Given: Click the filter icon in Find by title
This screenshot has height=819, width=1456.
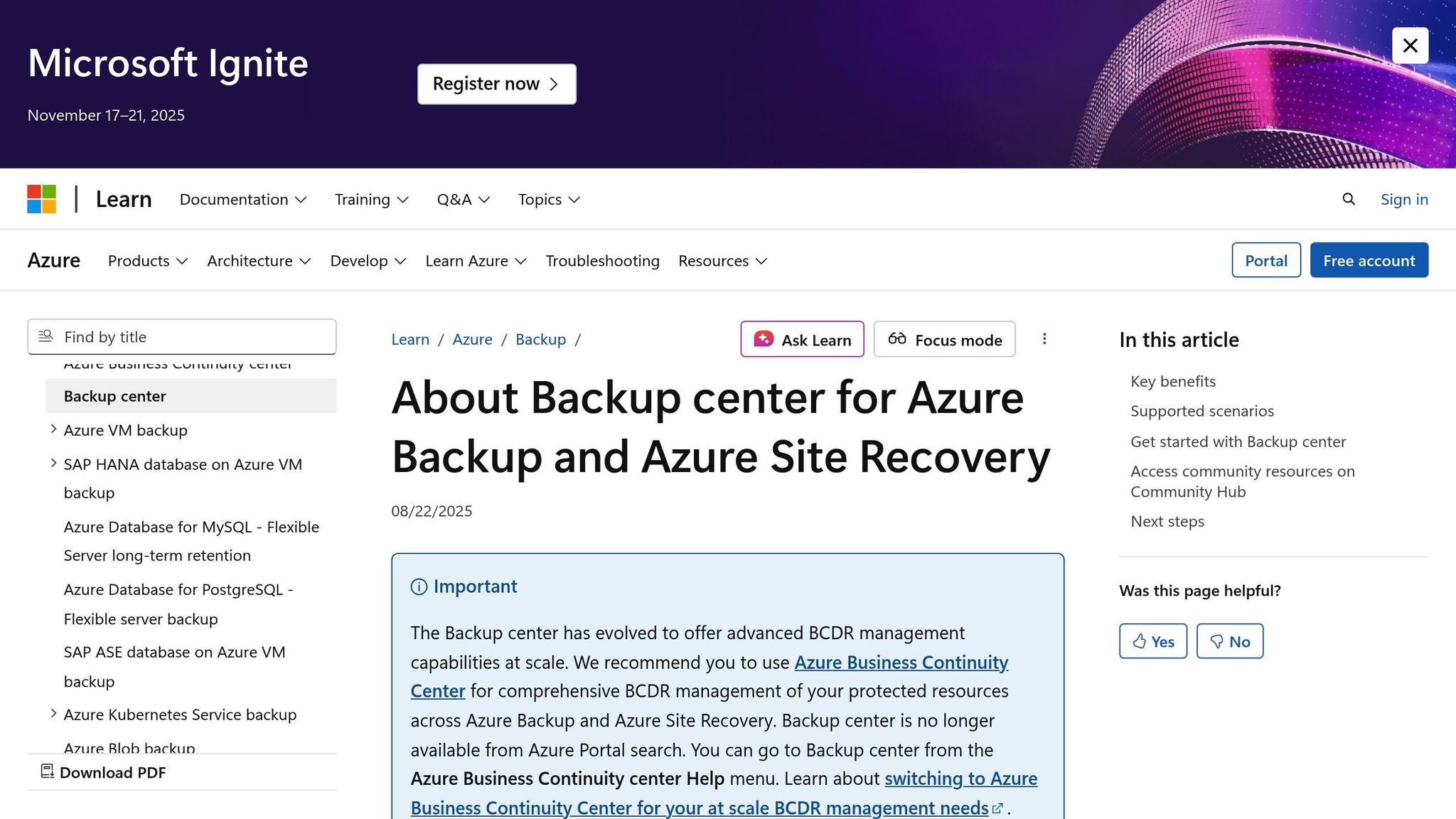Looking at the screenshot, I should coord(45,336).
